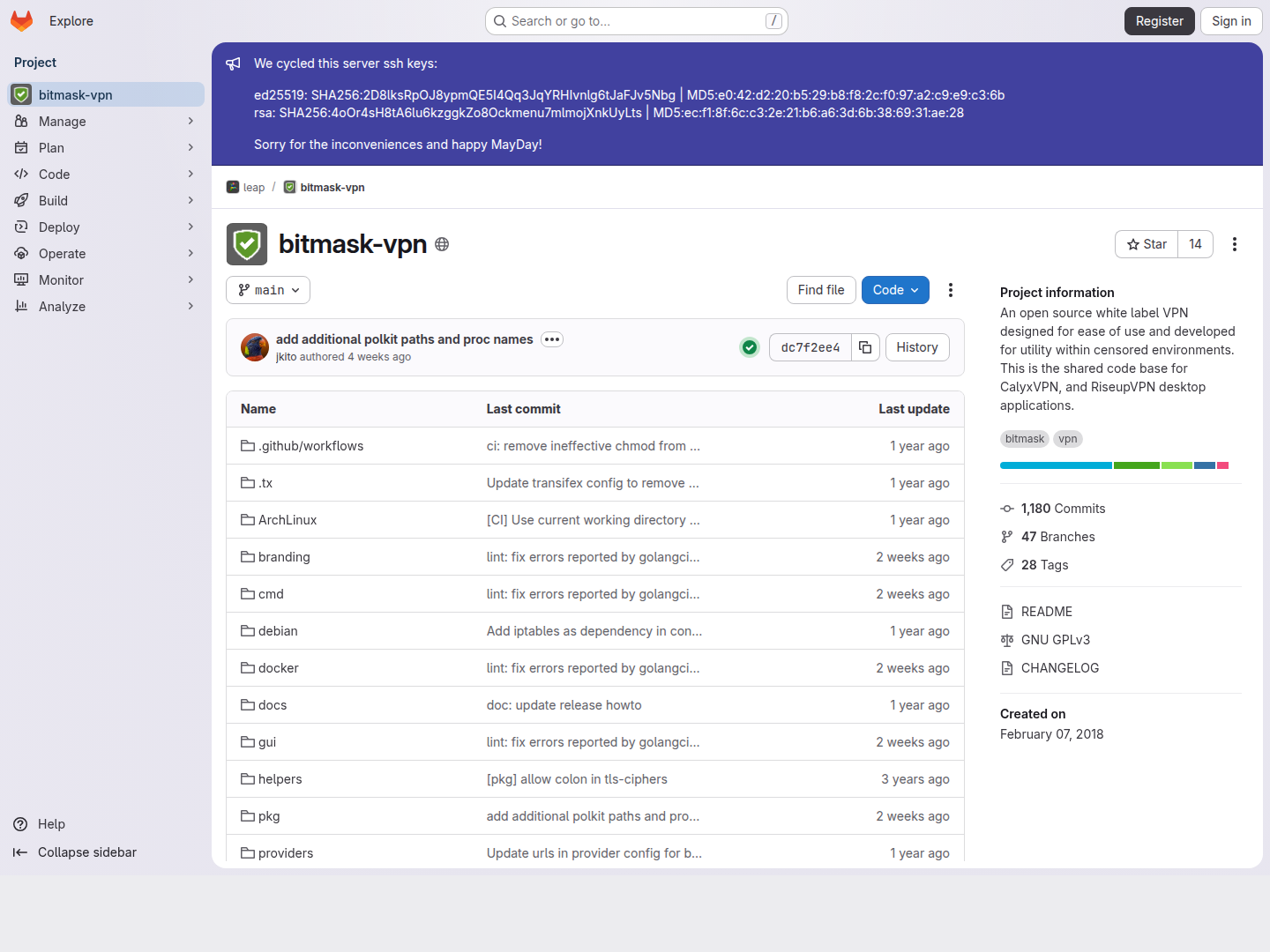Click the Monitor screen icon

click(21, 279)
